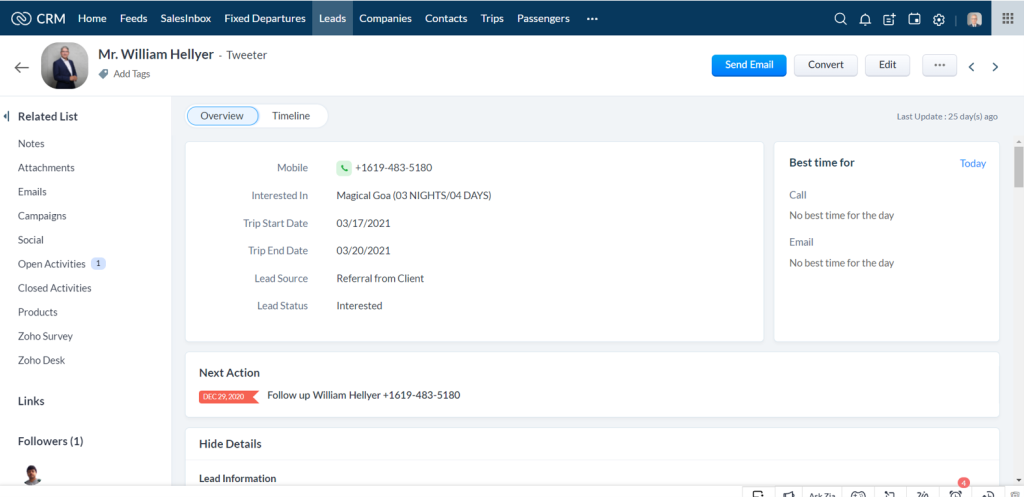The image size is (1024, 497).
Task: Click the quick create plus icon
Action: (889, 19)
